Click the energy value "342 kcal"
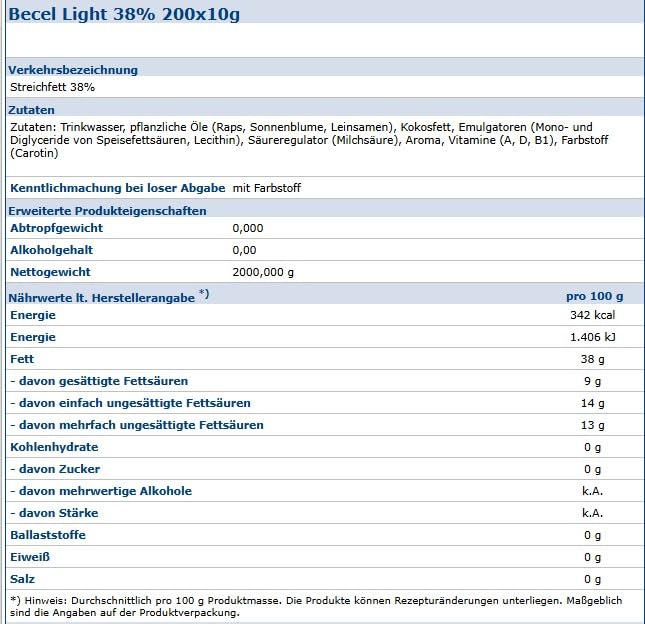The width and height of the screenshot is (645, 624). click(592, 315)
